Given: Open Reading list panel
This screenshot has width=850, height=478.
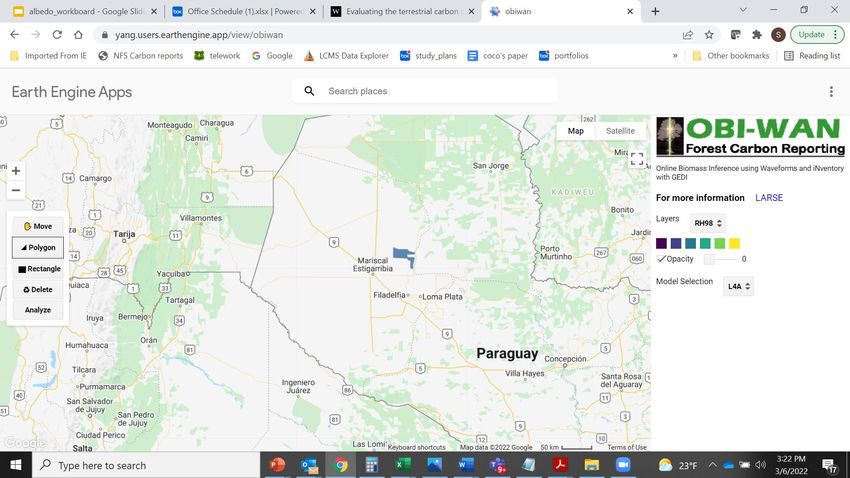Looking at the screenshot, I should pyautogui.click(x=812, y=56).
